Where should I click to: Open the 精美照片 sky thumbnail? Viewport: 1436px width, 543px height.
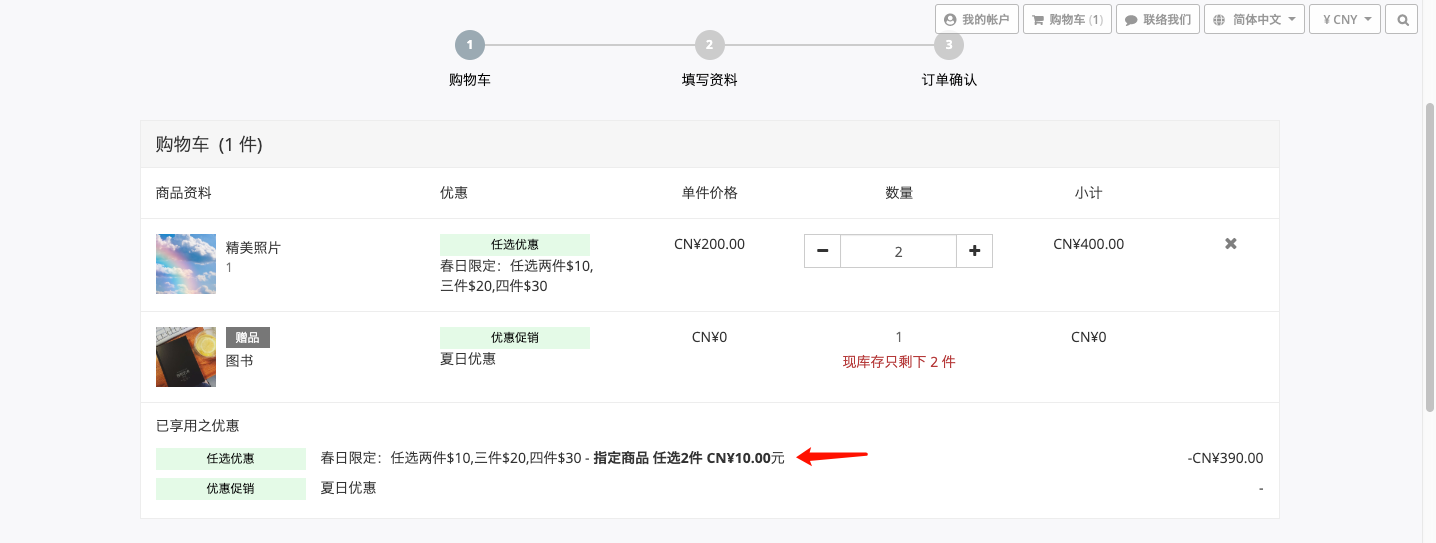coord(186,264)
